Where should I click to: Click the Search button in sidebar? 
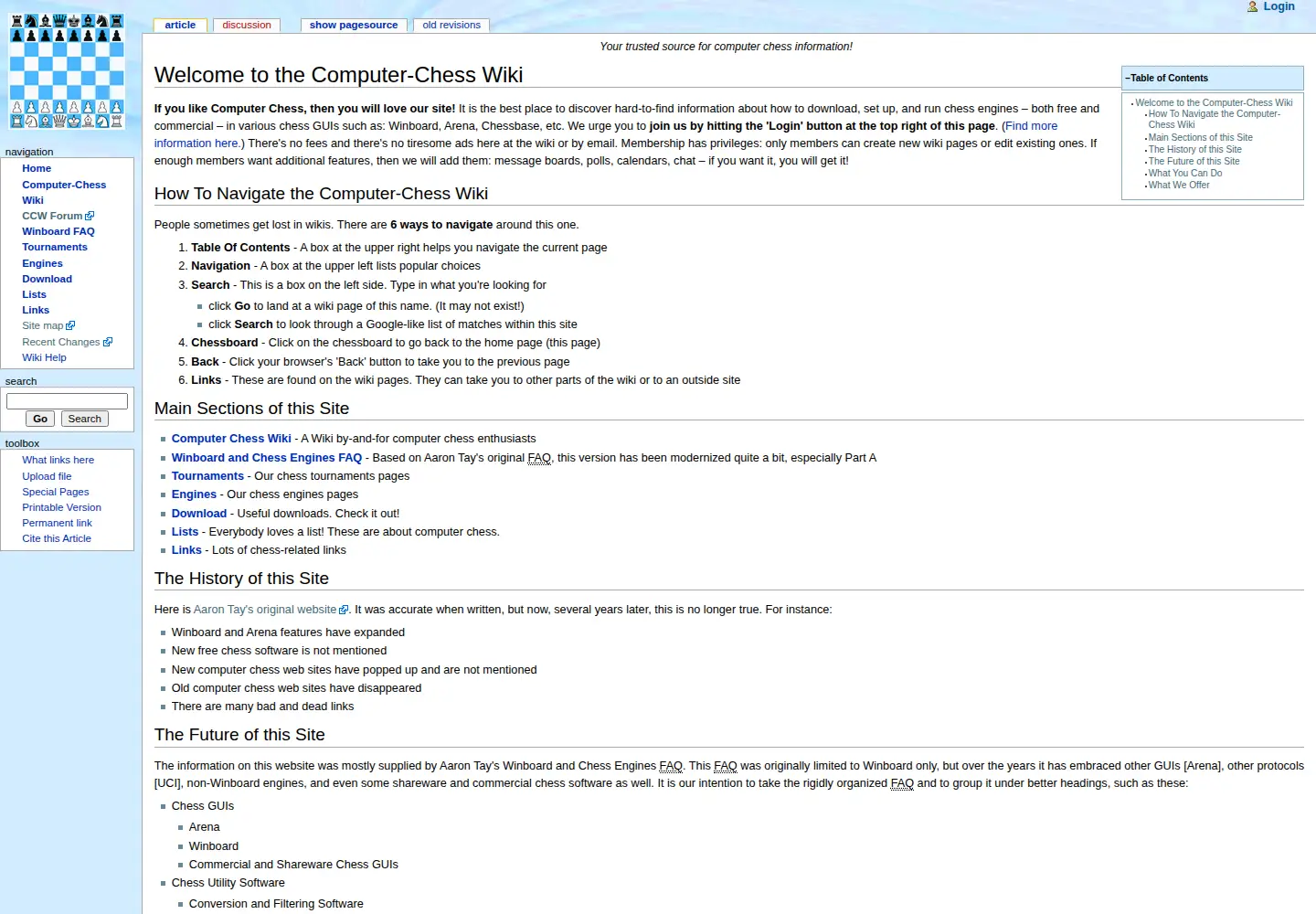click(x=85, y=419)
